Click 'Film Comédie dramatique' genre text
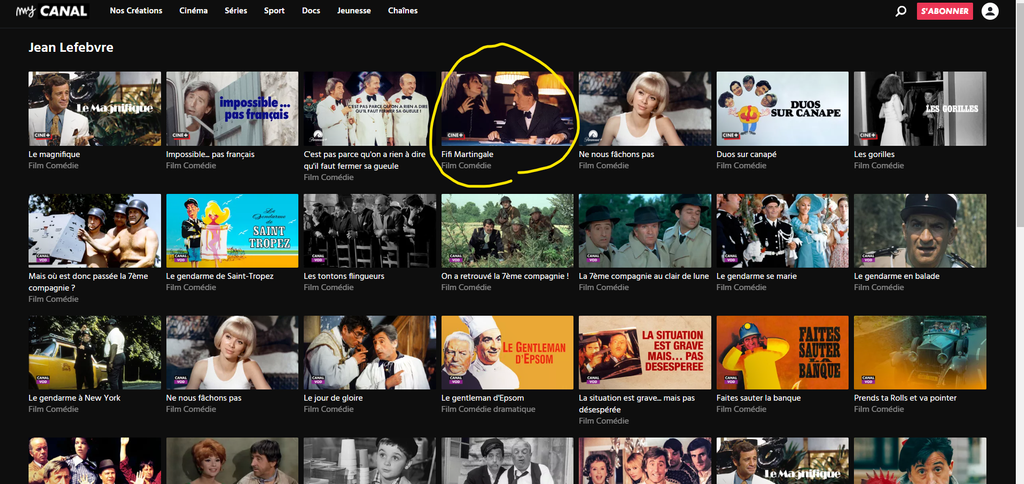Image resolution: width=1024 pixels, height=484 pixels. [x=488, y=410]
